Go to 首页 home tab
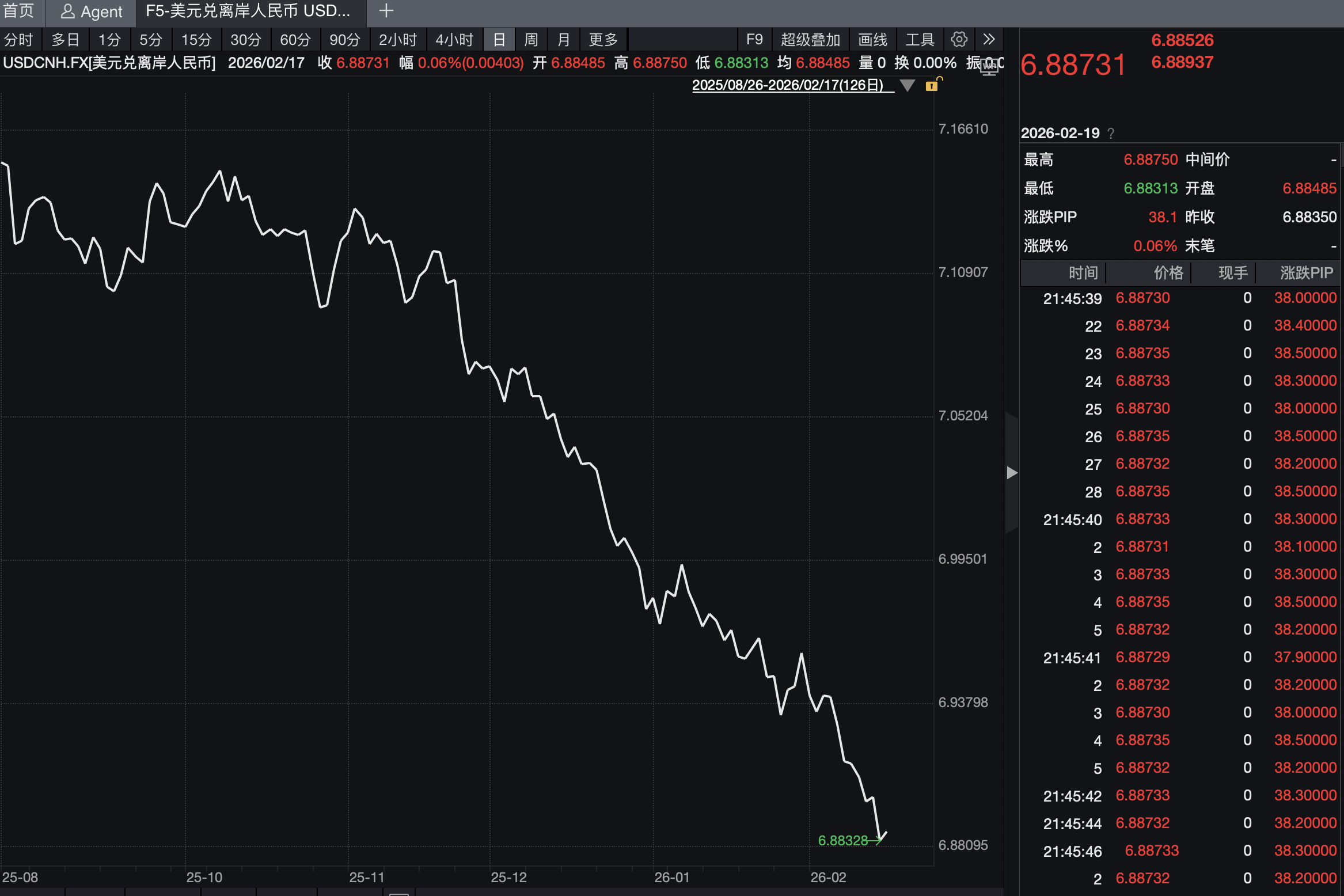Viewport: 1344px width, 896px height. click(x=19, y=10)
